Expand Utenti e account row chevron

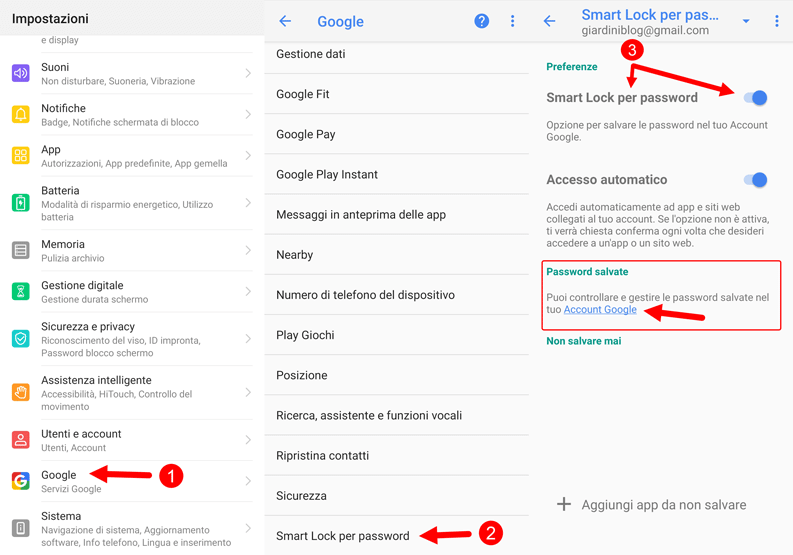[248, 440]
